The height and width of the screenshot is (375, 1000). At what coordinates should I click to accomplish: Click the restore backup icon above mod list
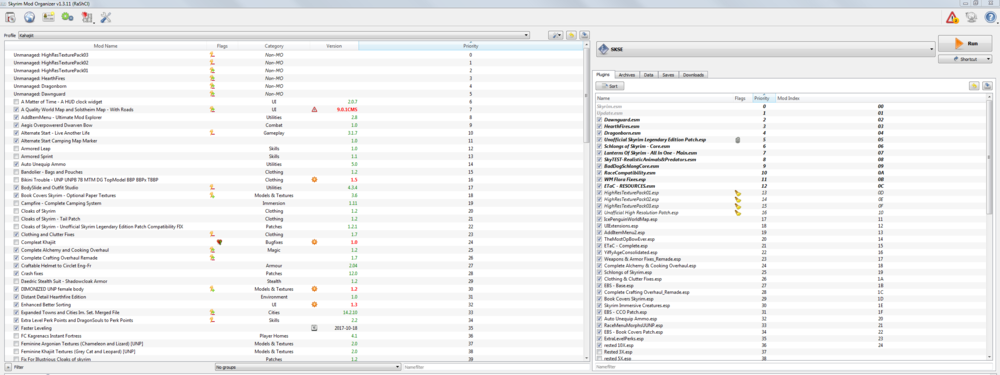[572, 35]
